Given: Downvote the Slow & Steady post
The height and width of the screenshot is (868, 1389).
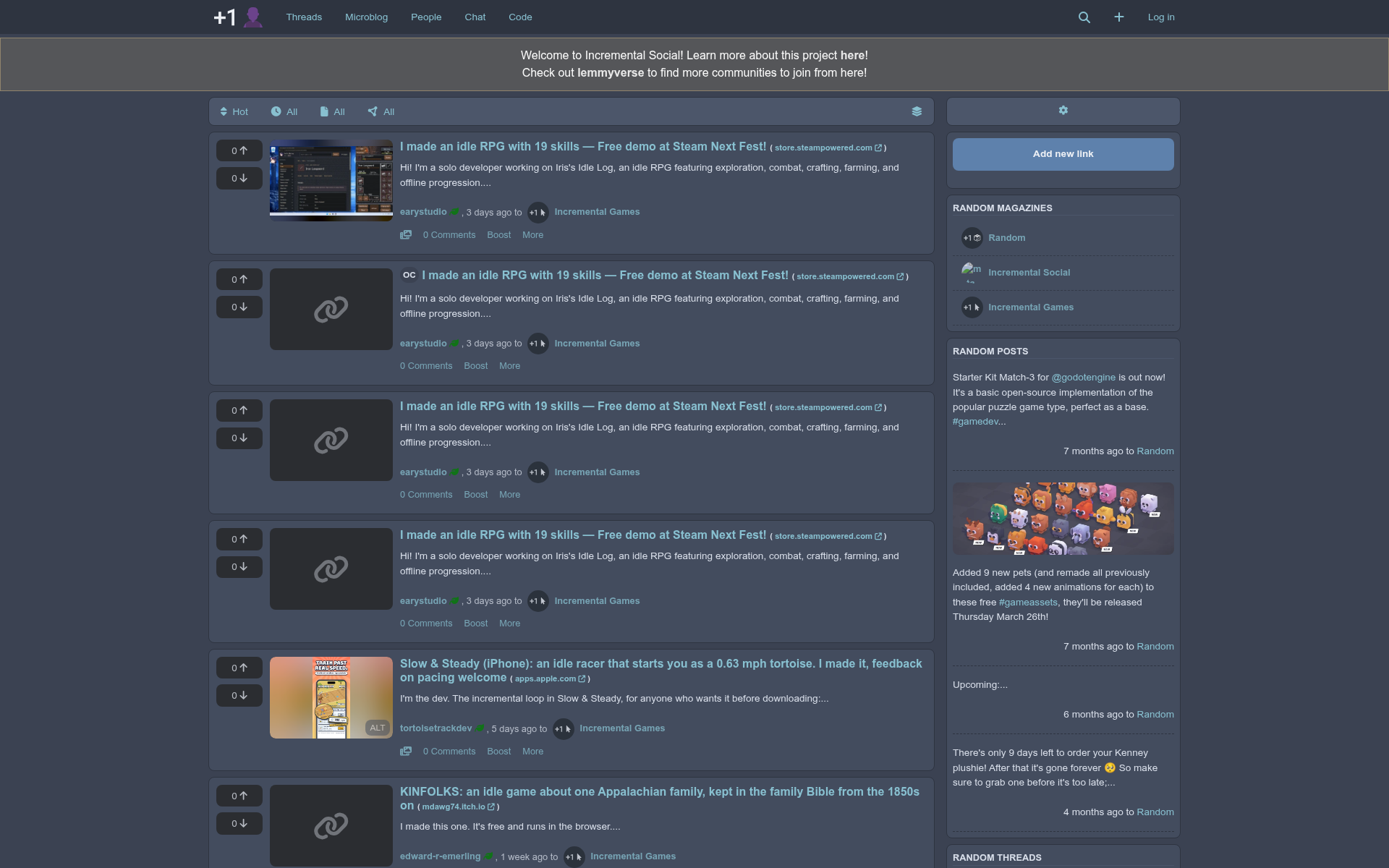Looking at the screenshot, I should coord(239,695).
